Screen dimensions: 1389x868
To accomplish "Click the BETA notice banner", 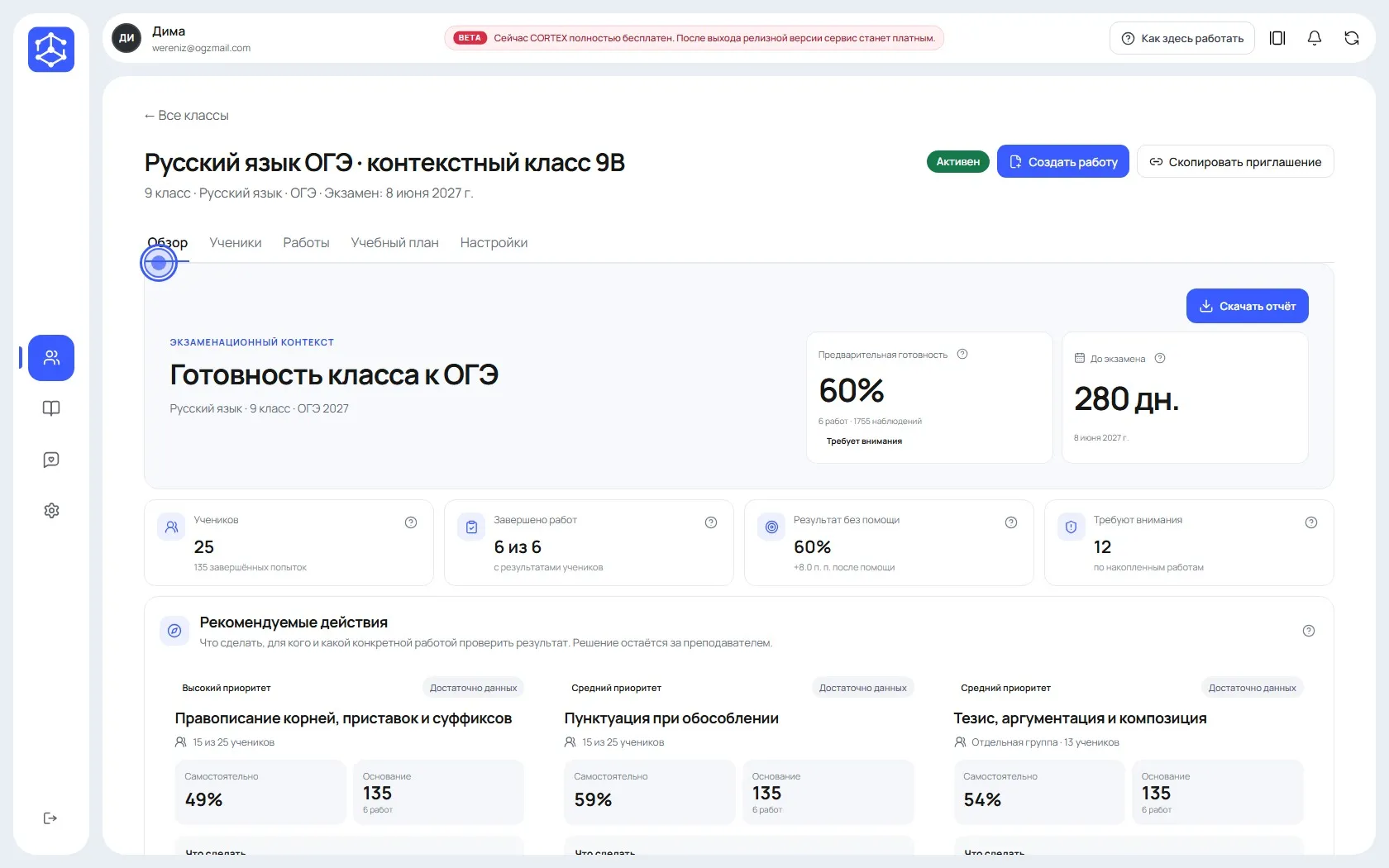I will (x=694, y=38).
